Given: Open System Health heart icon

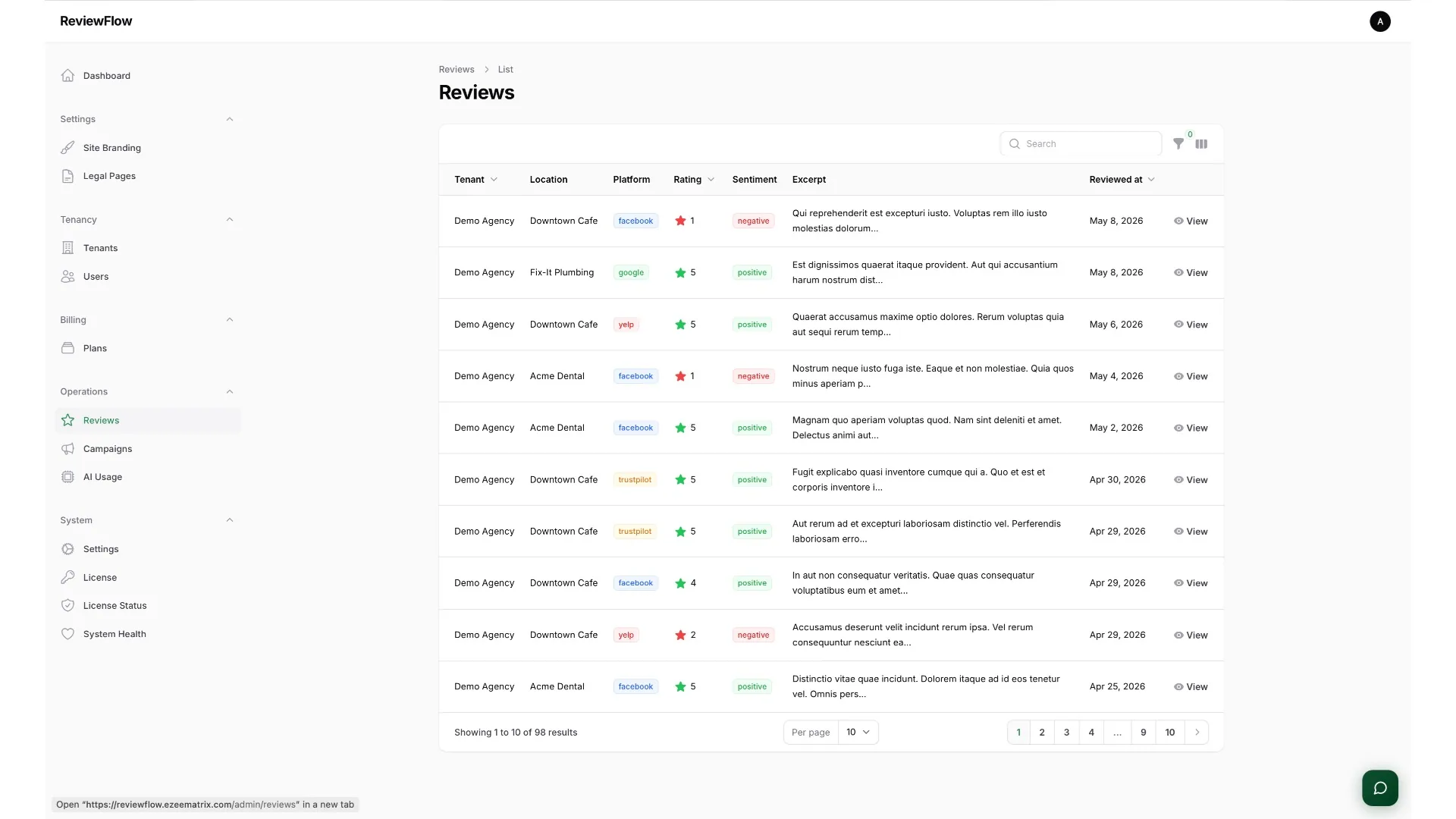Looking at the screenshot, I should pos(67,634).
